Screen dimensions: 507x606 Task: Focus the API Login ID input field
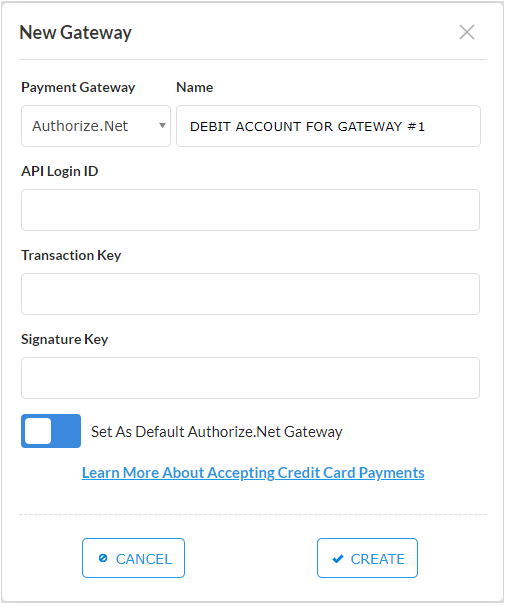[251, 210]
